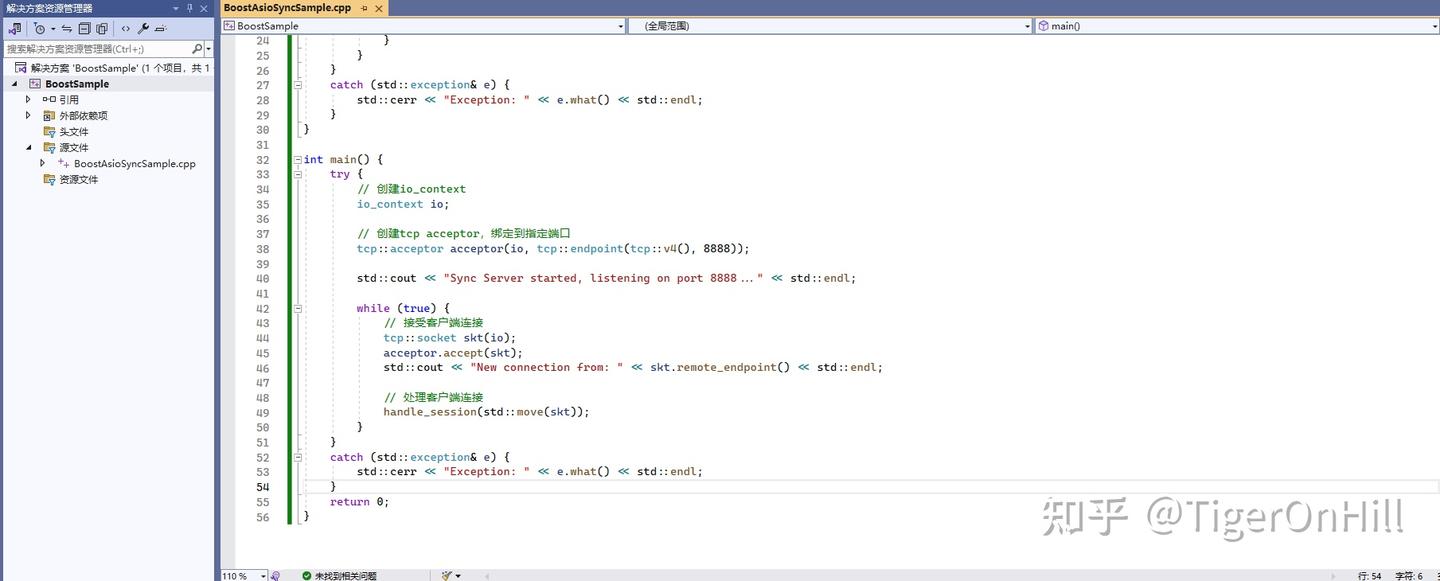Click the 未找到相关问题 status message
Image resolution: width=1440 pixels, height=581 pixels.
(x=340, y=574)
